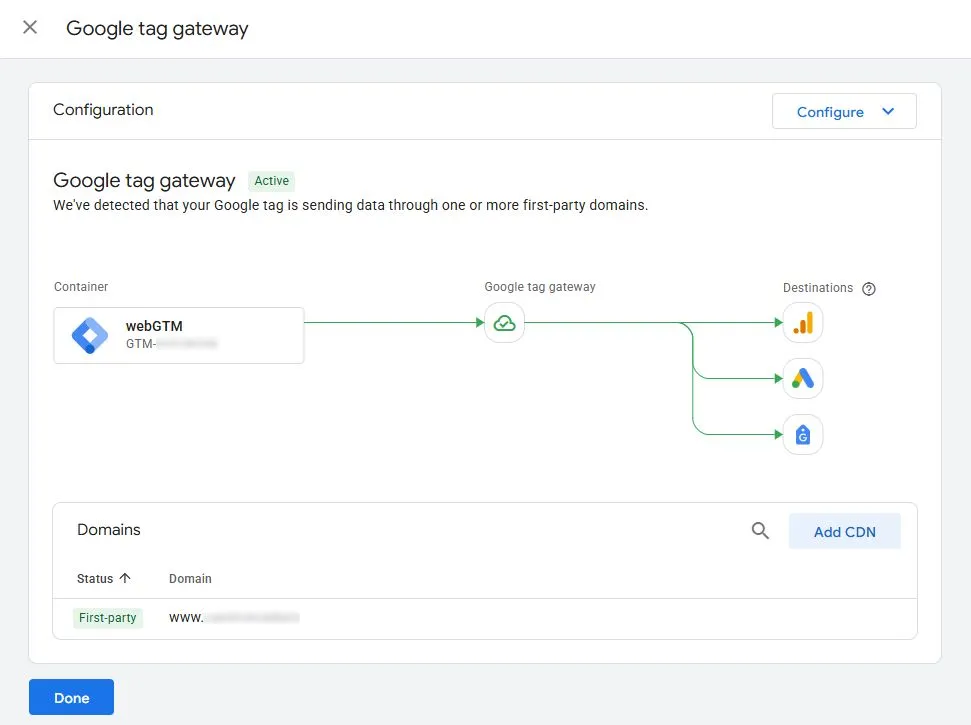
Task: Open the Google tag destination icon
Action: click(x=803, y=435)
